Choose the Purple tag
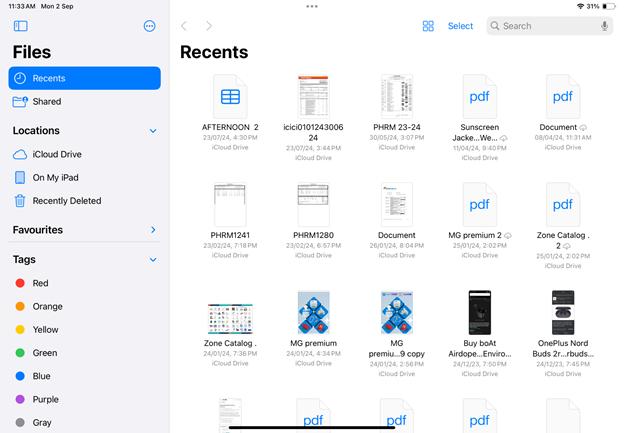 pyautogui.click(x=84, y=400)
